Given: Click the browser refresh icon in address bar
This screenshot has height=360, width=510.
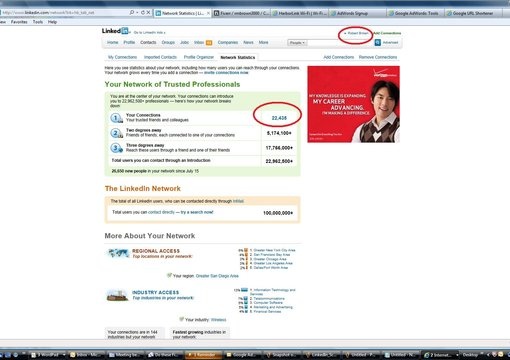Looking at the screenshot, I should pos(143,13).
